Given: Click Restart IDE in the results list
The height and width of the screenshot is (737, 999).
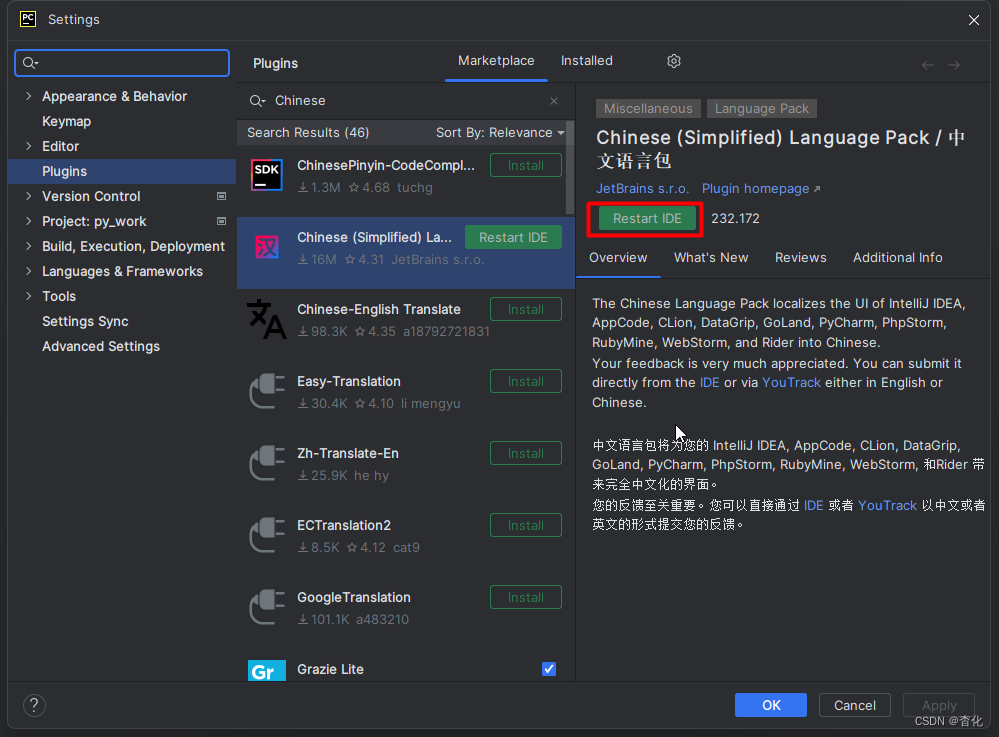Looking at the screenshot, I should click(x=513, y=238).
